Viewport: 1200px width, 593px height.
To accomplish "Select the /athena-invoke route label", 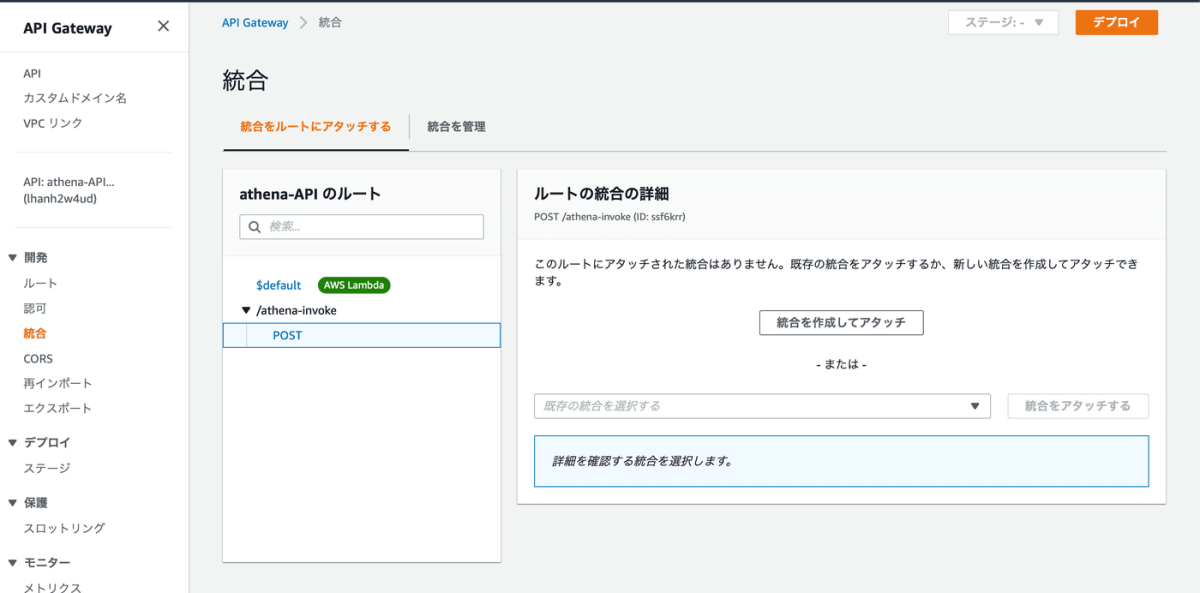I will pos(296,310).
